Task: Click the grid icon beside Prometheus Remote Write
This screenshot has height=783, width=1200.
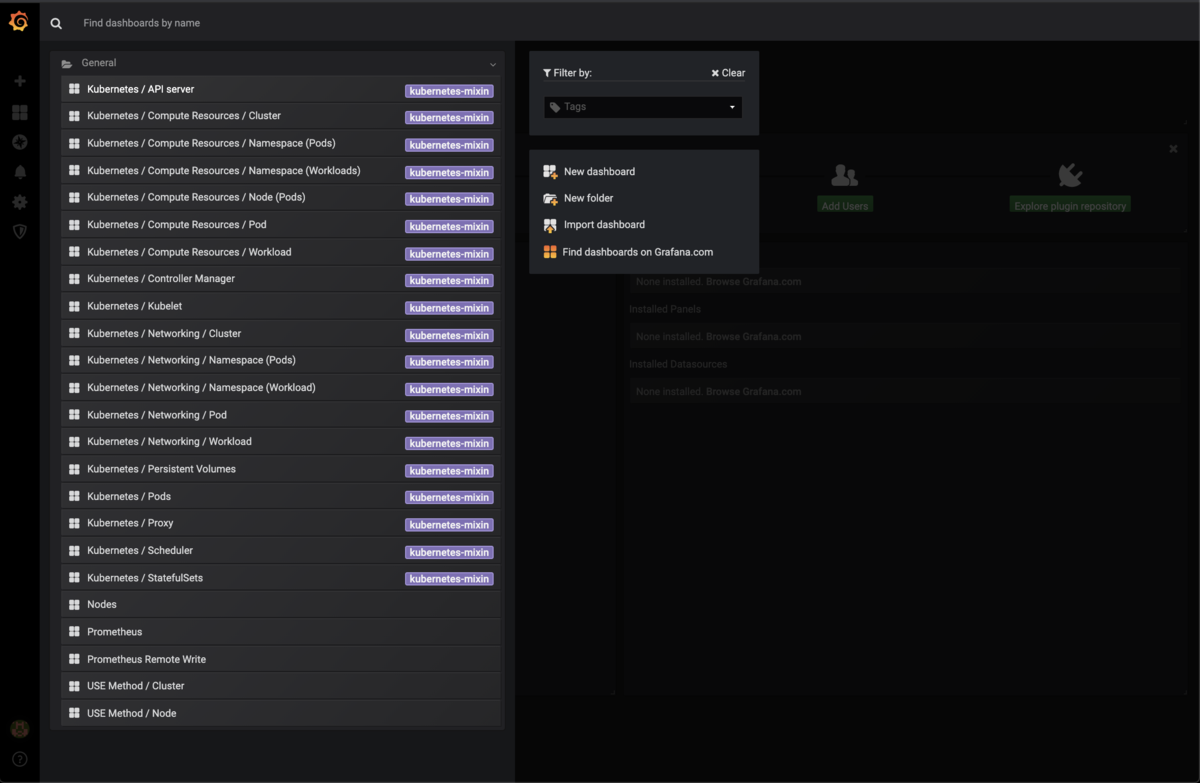Action: (74, 659)
